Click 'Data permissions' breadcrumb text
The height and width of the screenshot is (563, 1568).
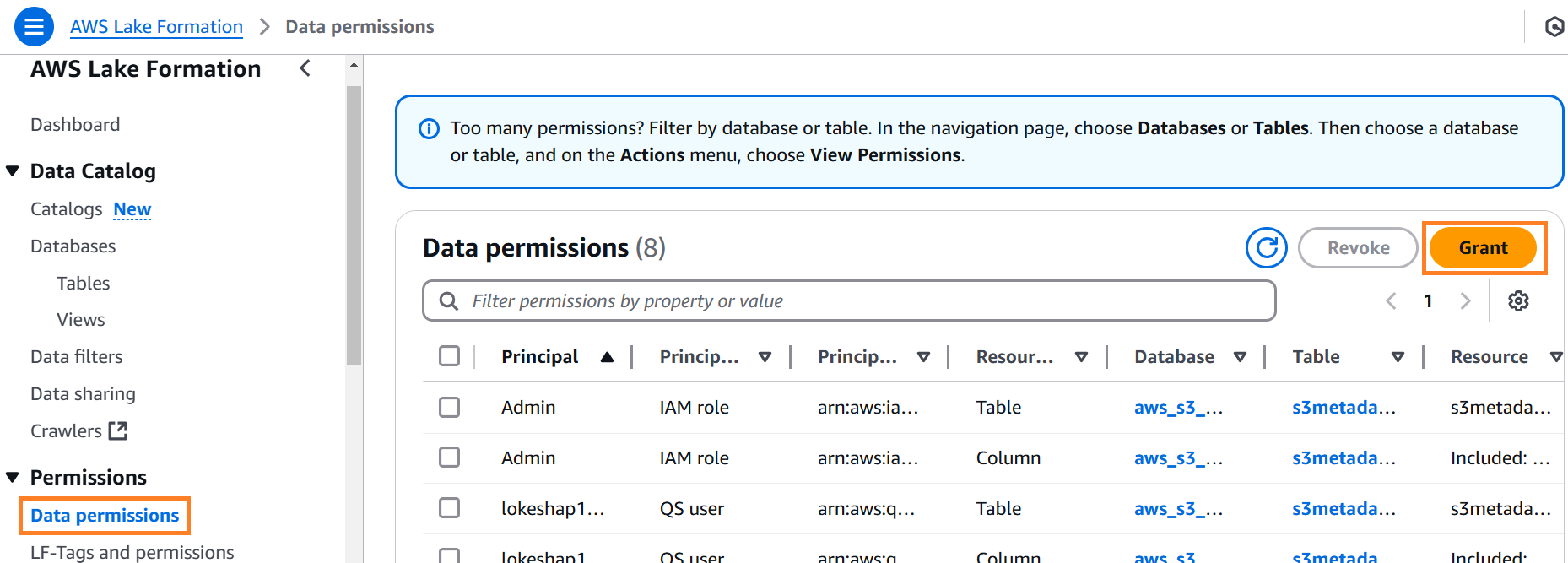(360, 27)
